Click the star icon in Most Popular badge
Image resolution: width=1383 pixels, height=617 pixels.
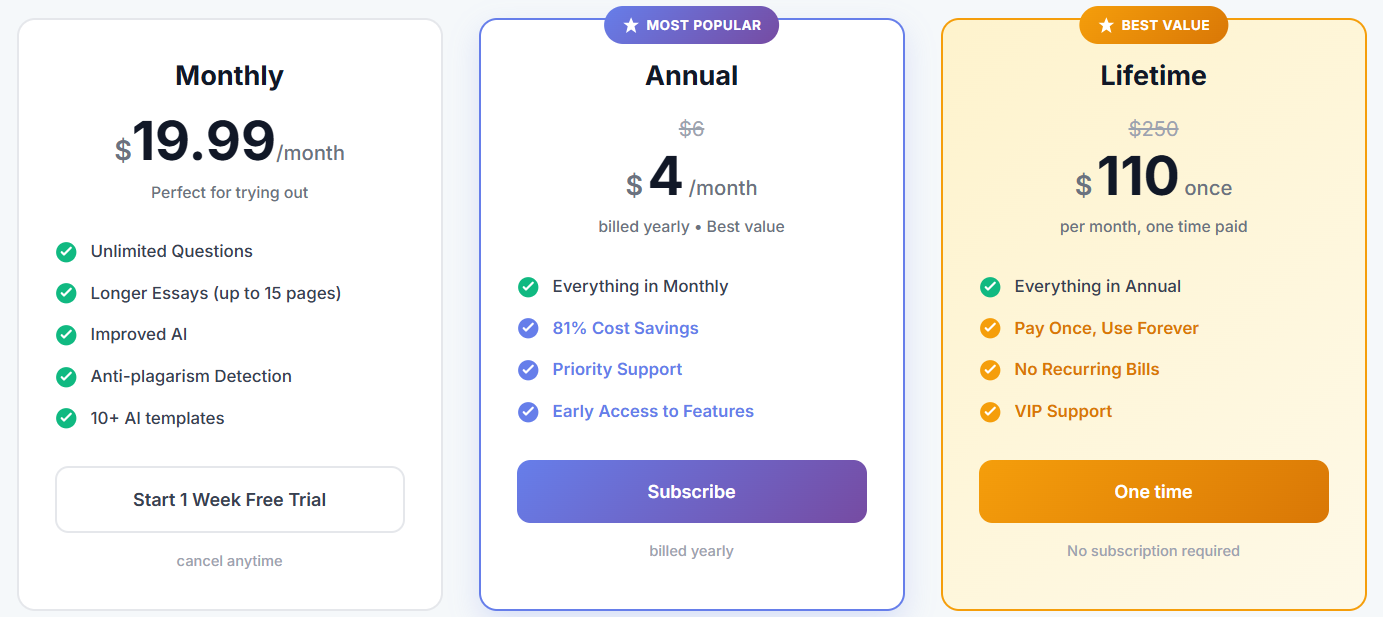click(x=630, y=25)
